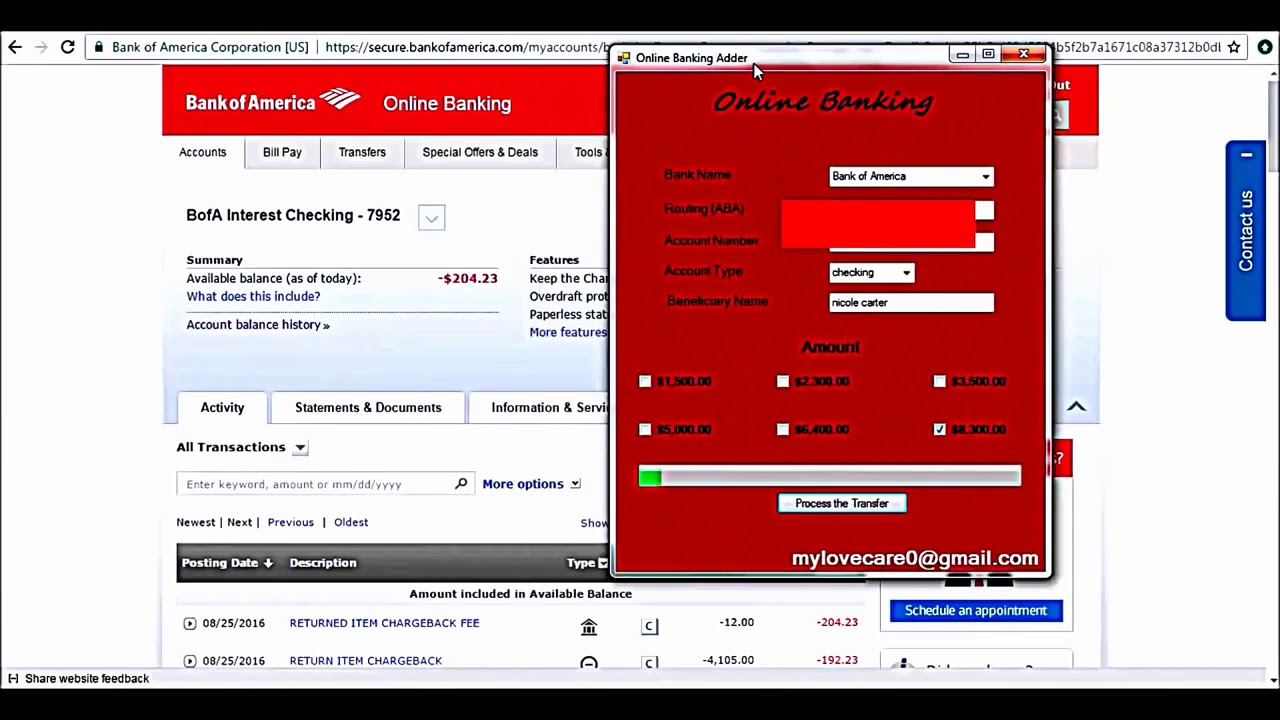This screenshot has height=720, width=1280.
Task: Click page scrollbar down arrow
Action: (x=1273, y=680)
